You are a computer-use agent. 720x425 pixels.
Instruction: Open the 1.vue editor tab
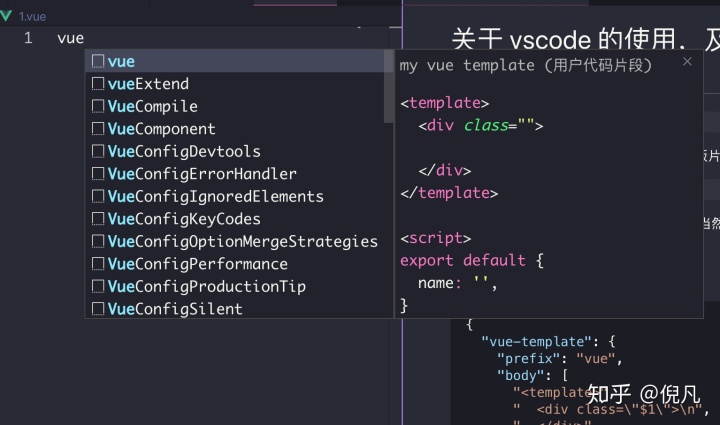(x=32, y=17)
